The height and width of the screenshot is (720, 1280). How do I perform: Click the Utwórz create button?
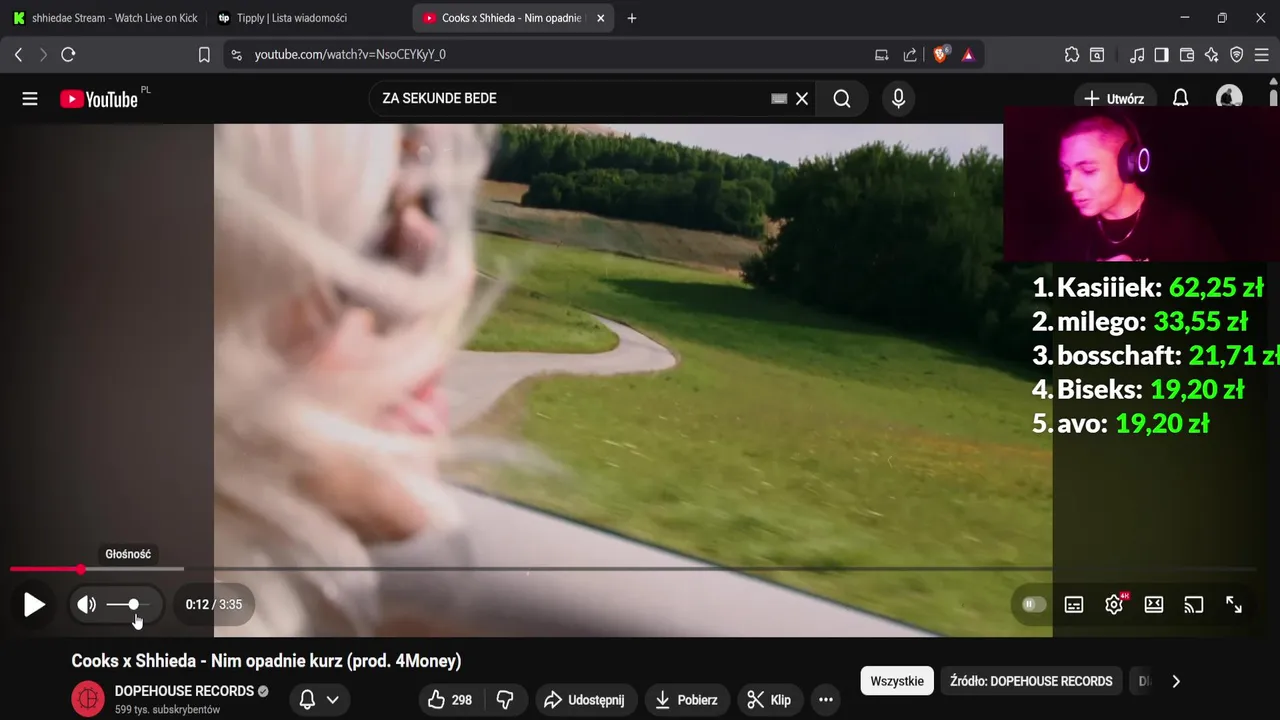tap(1114, 99)
